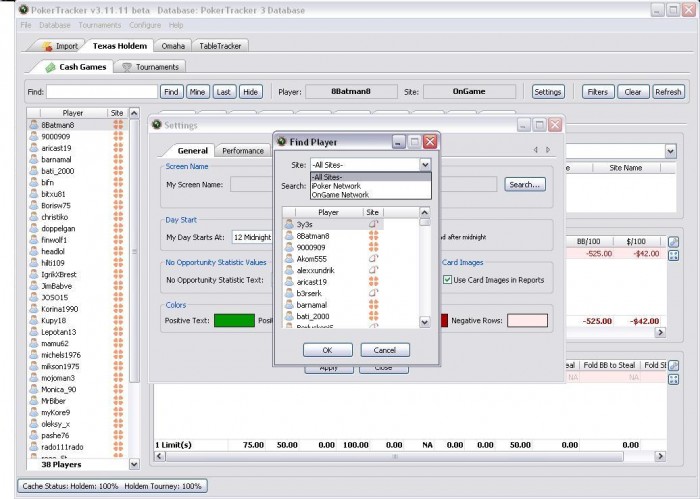Click the Find Player list scroll-down arrow
Screen dimensions: 700x499
click(x=425, y=322)
